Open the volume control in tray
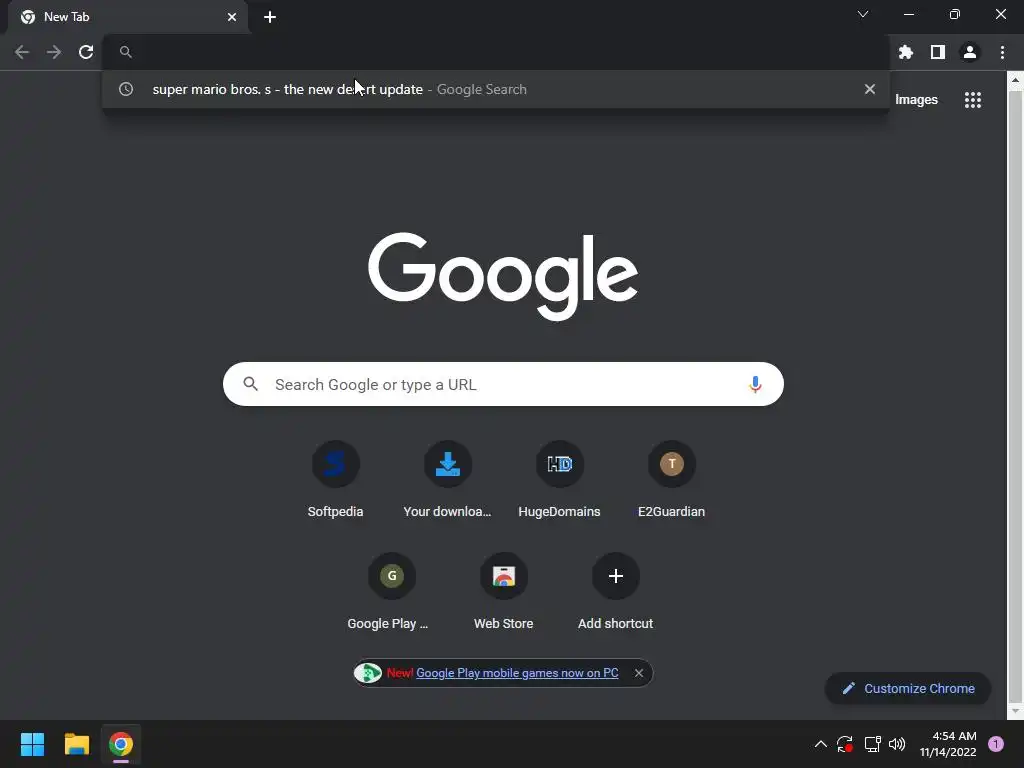The image size is (1024, 768). point(897,744)
